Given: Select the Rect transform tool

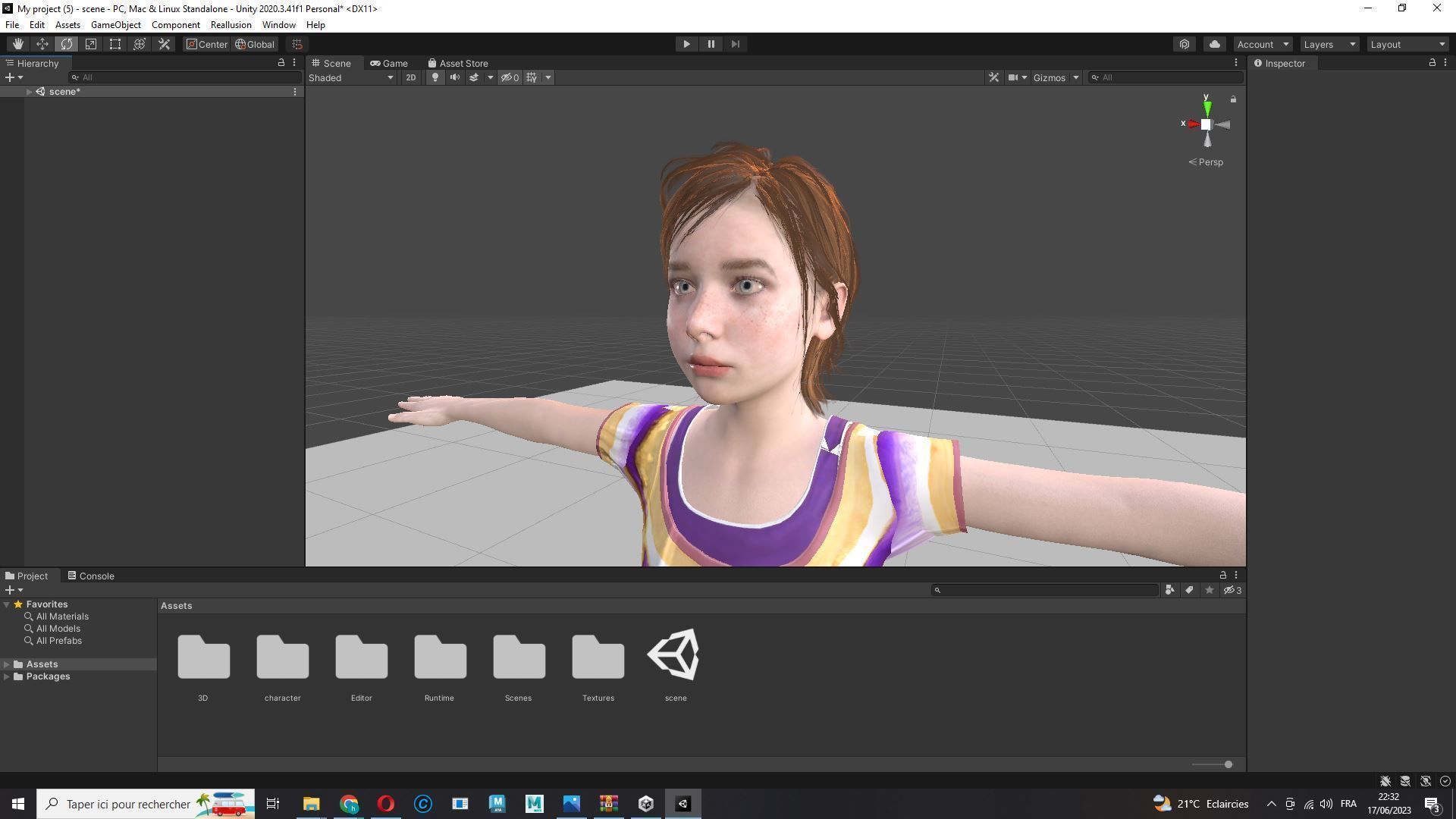Looking at the screenshot, I should pyautogui.click(x=115, y=44).
